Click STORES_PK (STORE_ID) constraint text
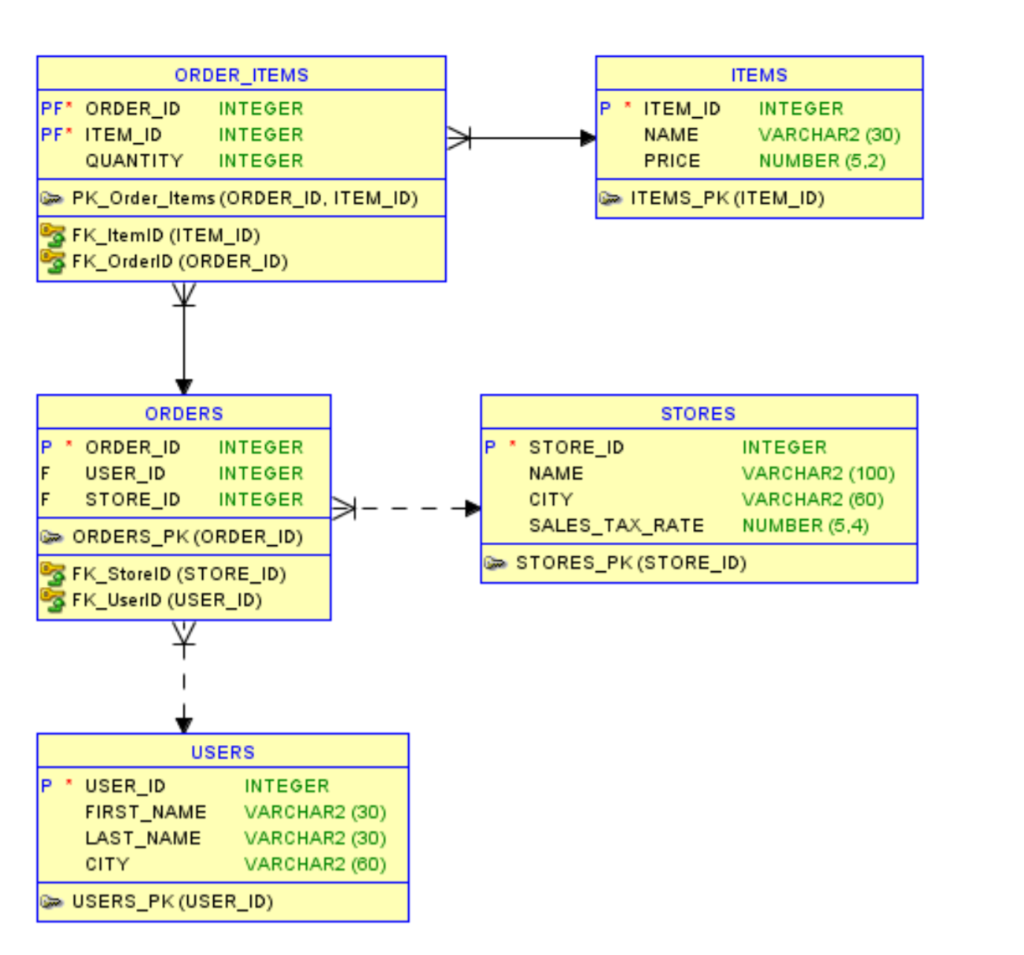Viewport: 1024px width, 955px height. [x=631, y=563]
